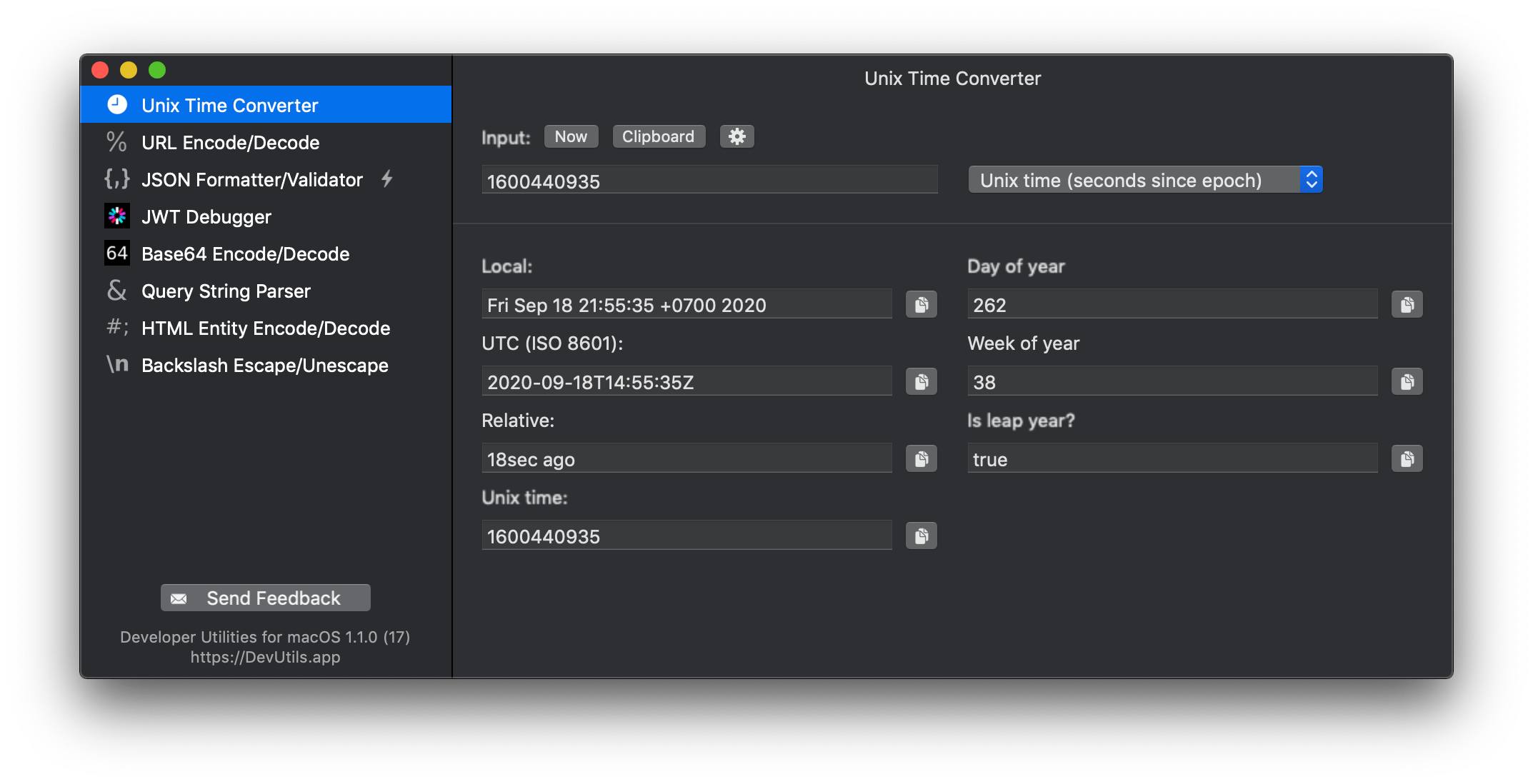Click the gear settings icon next to Clipboard
Screen dimensions: 1533x784
coord(736,136)
